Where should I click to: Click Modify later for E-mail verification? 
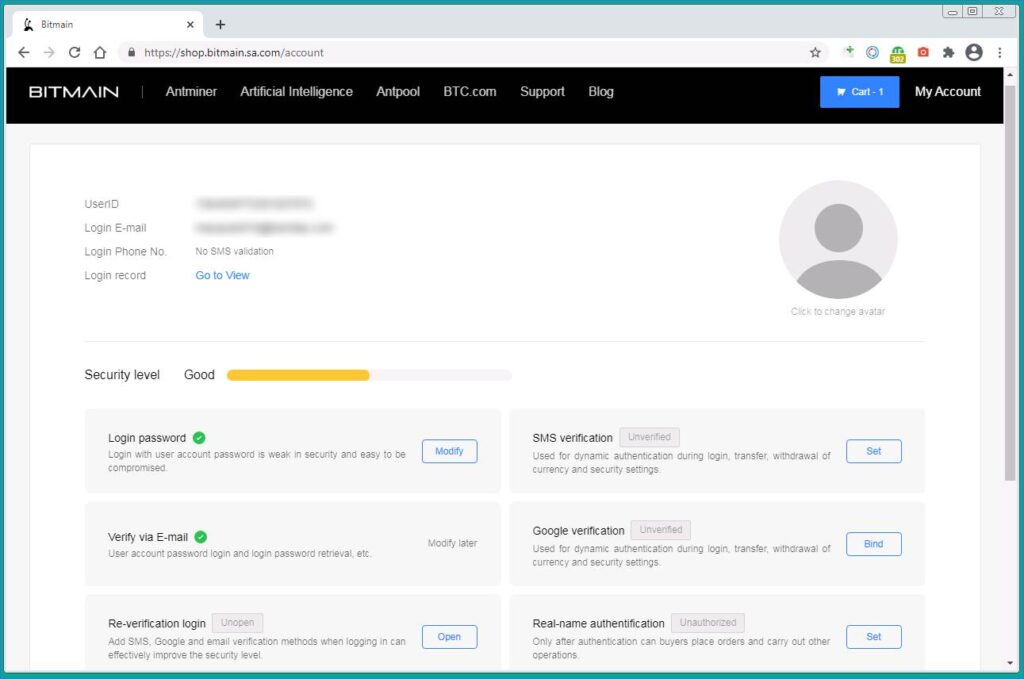coord(452,543)
